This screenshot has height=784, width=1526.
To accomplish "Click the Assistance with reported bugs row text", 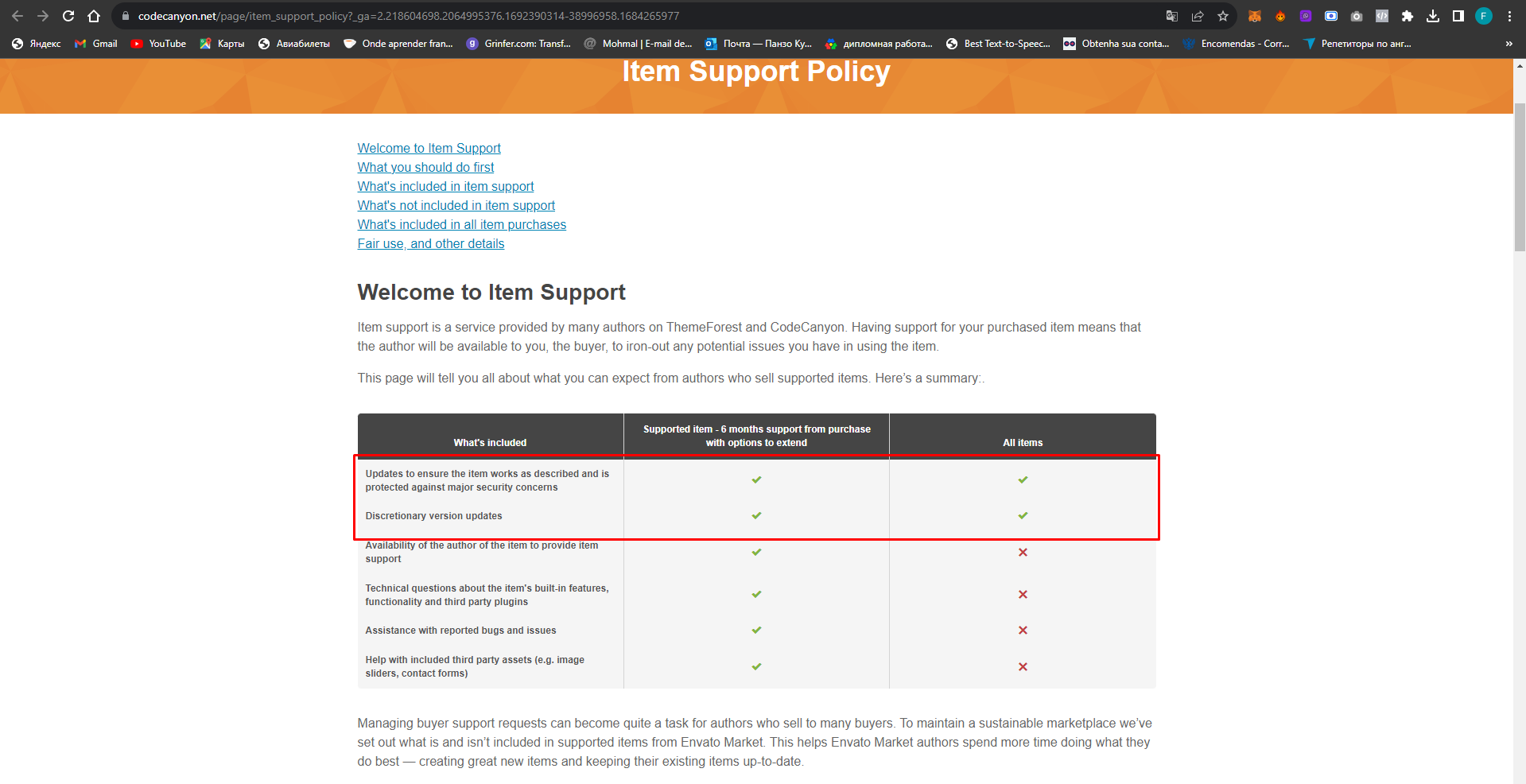I will pos(460,631).
